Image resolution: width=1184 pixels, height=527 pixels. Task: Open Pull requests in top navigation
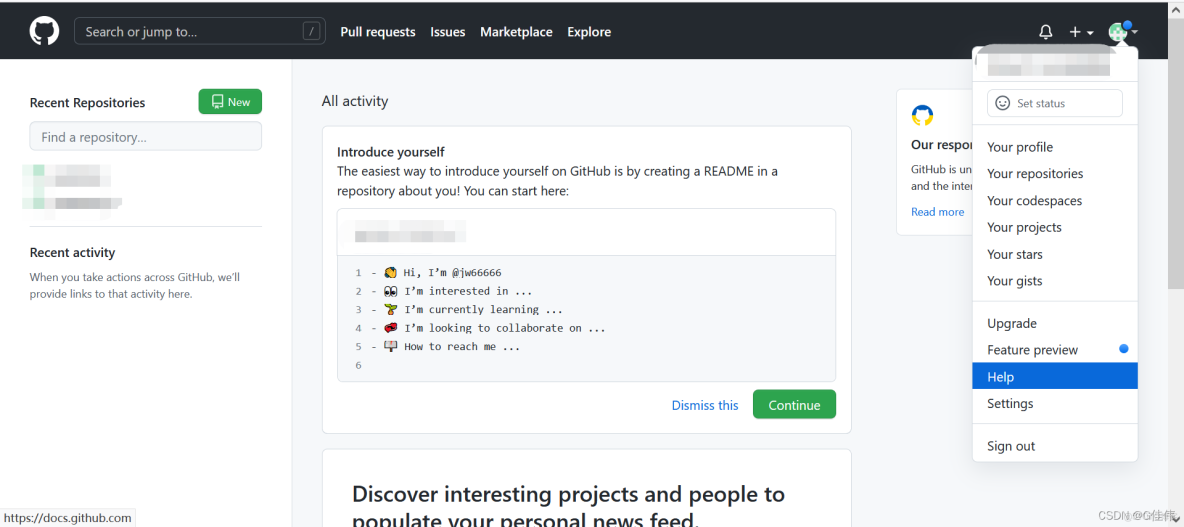[378, 32]
